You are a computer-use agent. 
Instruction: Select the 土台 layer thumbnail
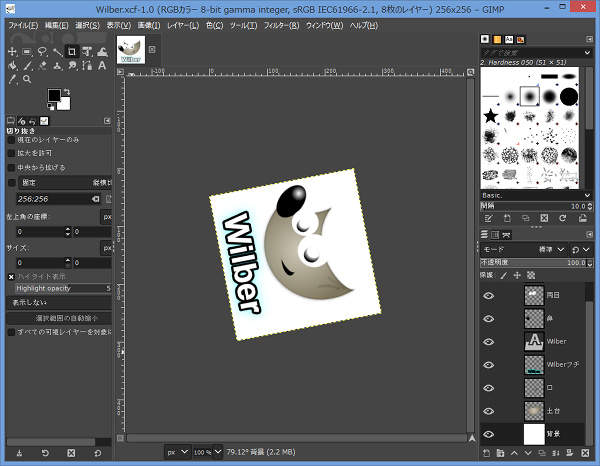532,410
